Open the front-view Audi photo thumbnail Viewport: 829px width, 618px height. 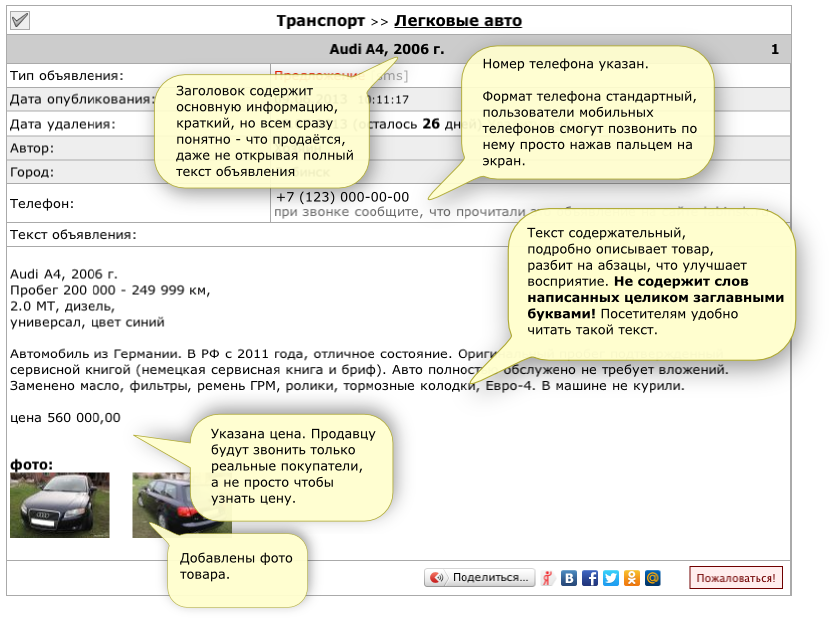[x=60, y=505]
